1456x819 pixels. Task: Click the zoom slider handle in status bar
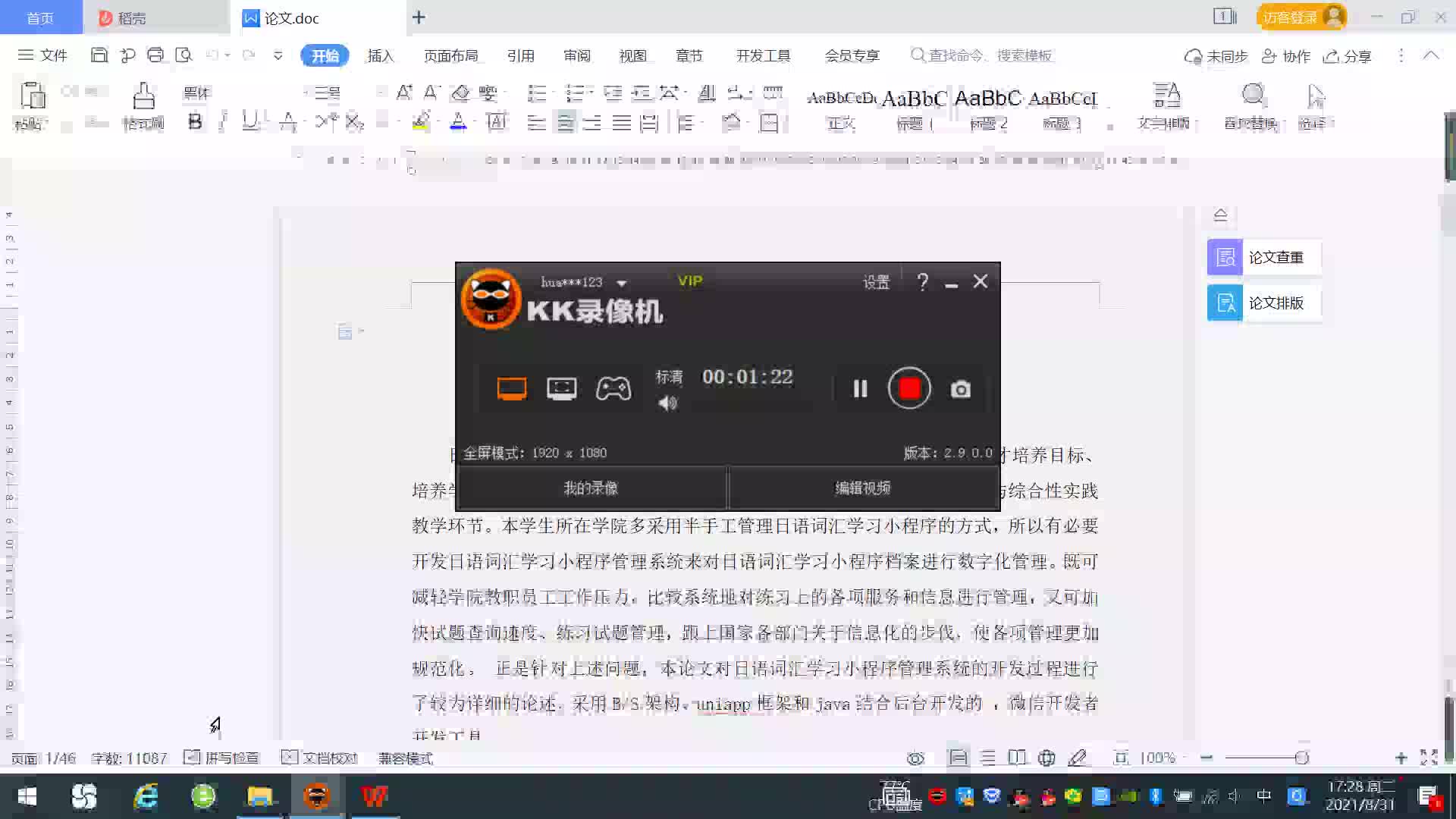click(x=1302, y=758)
